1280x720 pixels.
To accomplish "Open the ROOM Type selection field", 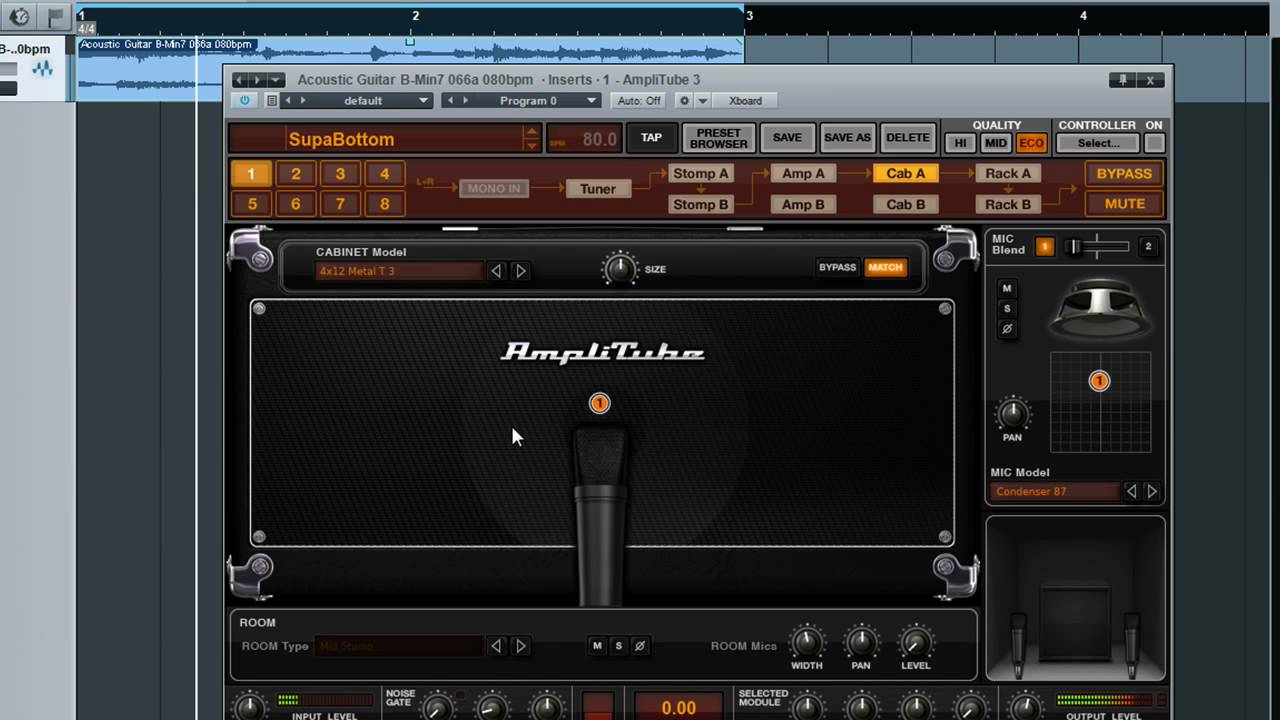I will pos(399,646).
